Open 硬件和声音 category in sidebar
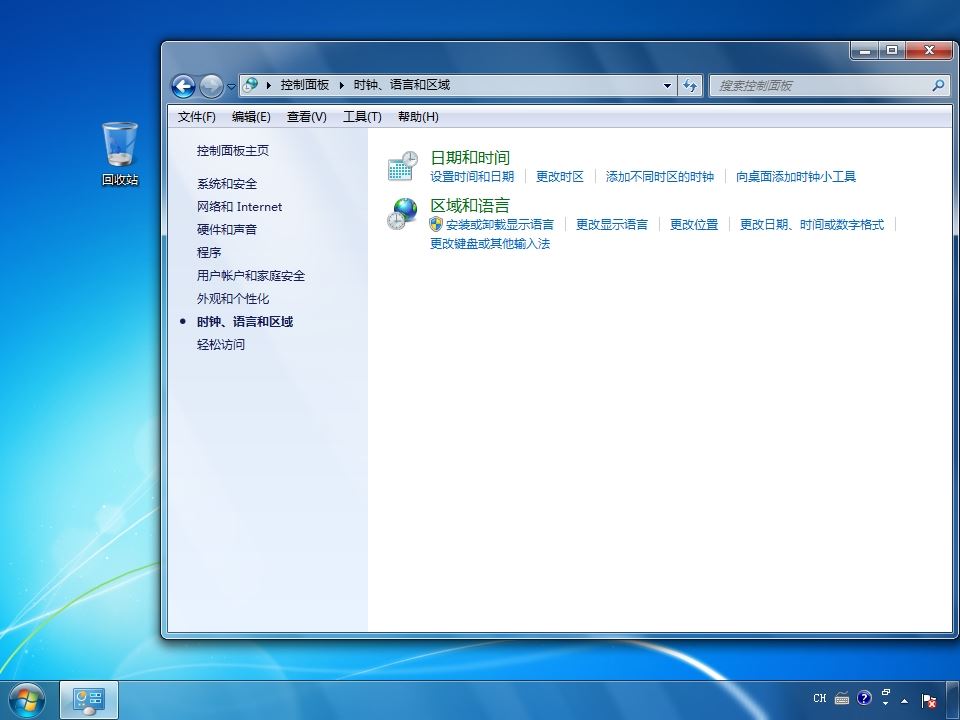Viewport: 960px width, 720px height. [x=227, y=230]
